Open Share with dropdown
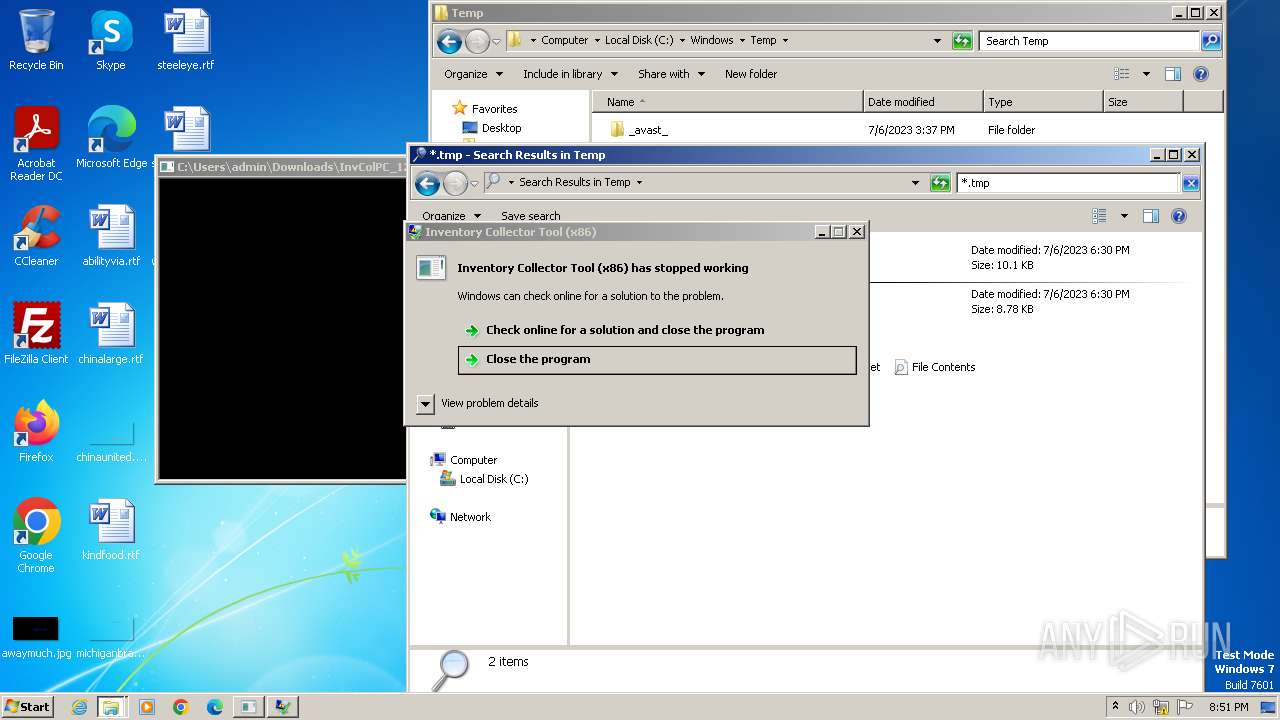1280x720 pixels. coord(671,74)
